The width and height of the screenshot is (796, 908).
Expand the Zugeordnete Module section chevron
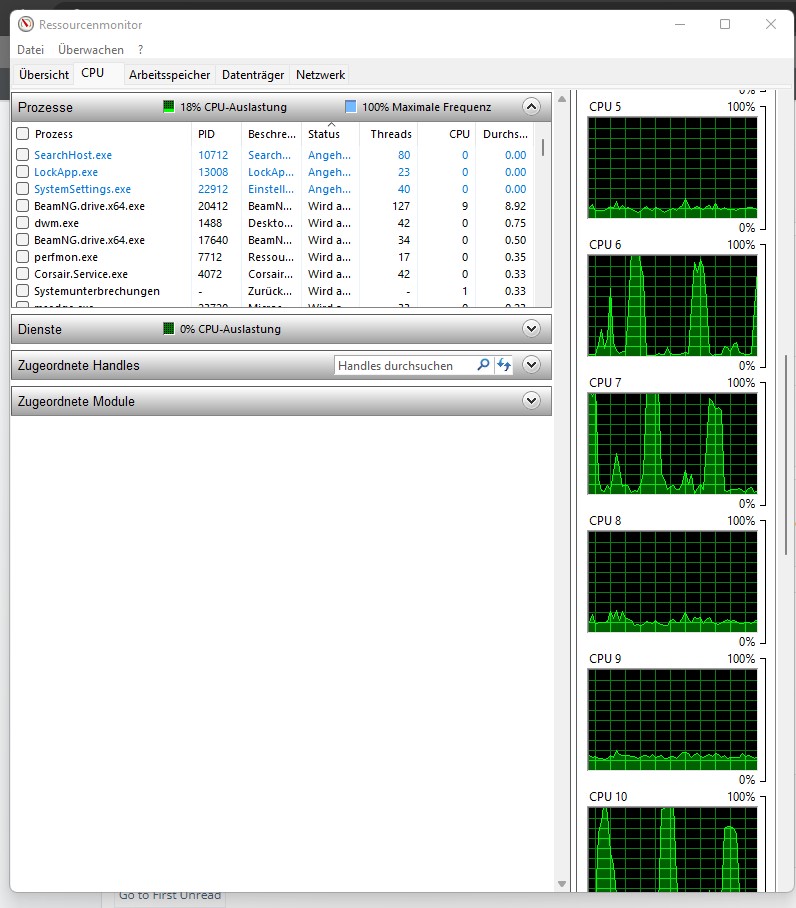point(531,401)
